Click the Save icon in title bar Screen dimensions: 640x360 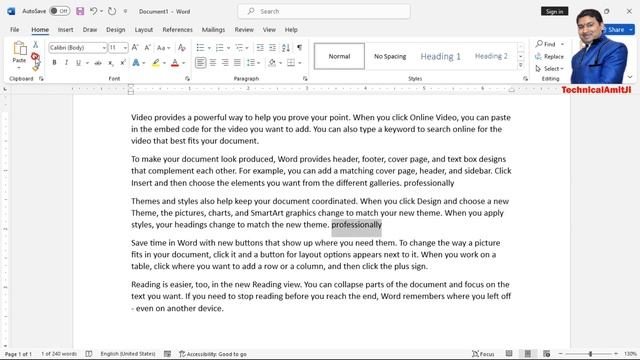[x=80, y=11]
